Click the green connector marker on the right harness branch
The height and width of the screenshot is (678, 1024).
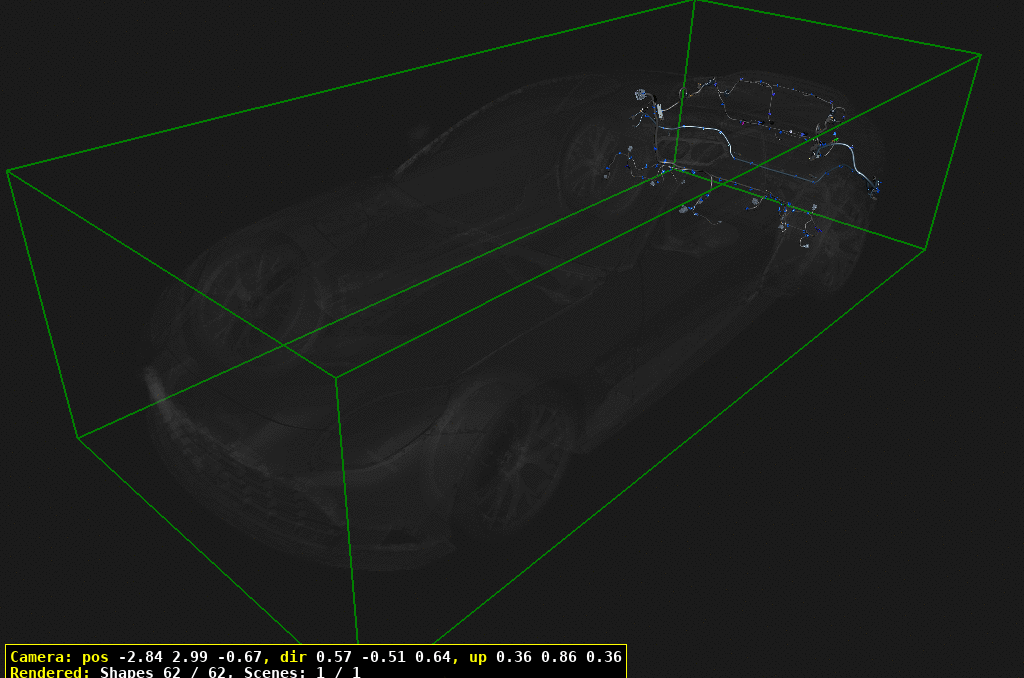[836, 139]
